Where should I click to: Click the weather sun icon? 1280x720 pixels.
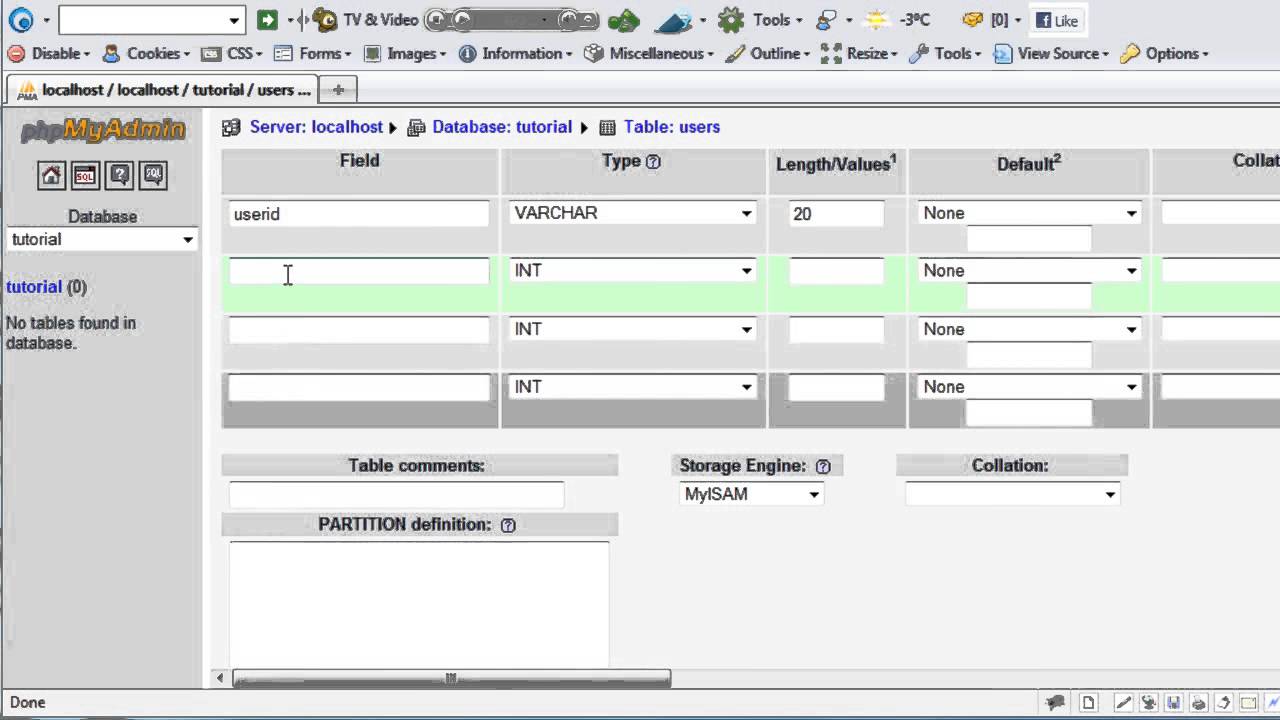coord(877,20)
